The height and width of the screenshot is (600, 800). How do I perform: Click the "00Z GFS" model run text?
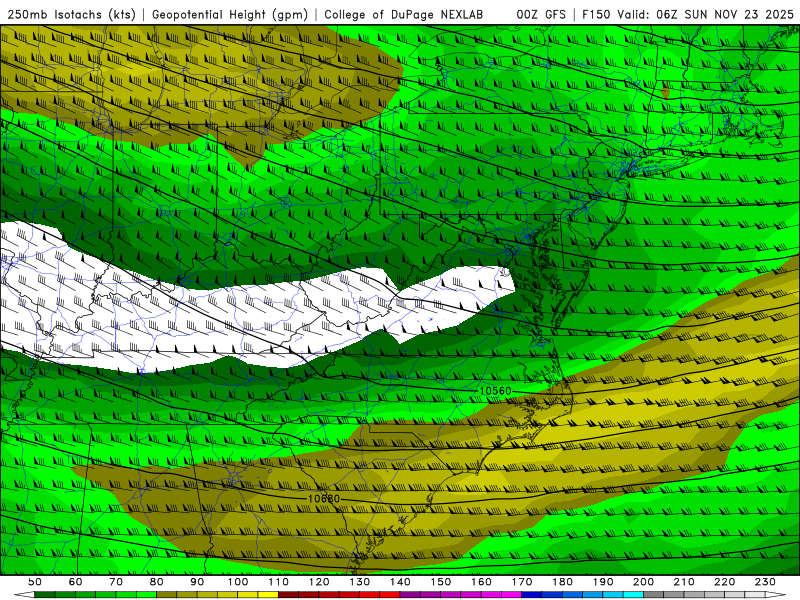(x=541, y=15)
